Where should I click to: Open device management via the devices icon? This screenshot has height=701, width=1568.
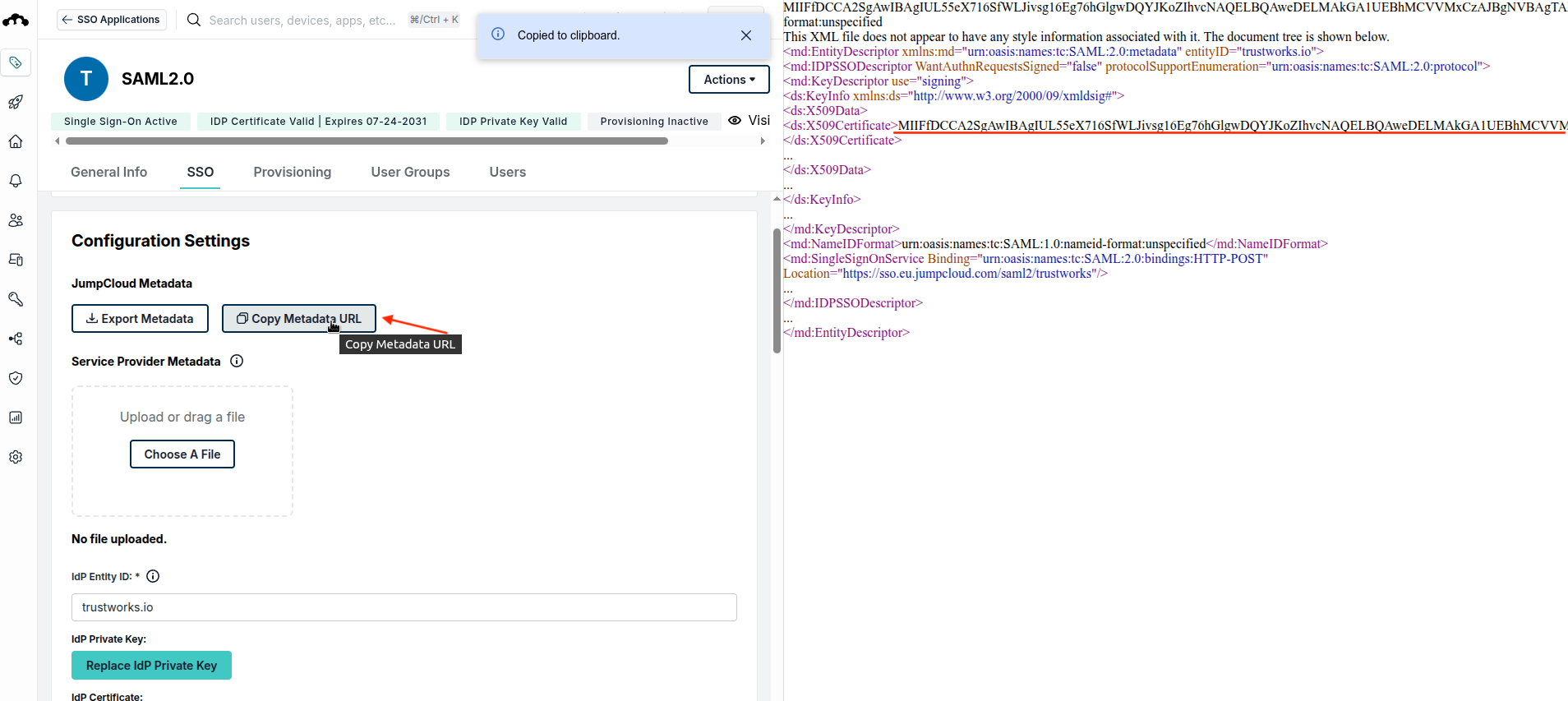[x=16, y=260]
